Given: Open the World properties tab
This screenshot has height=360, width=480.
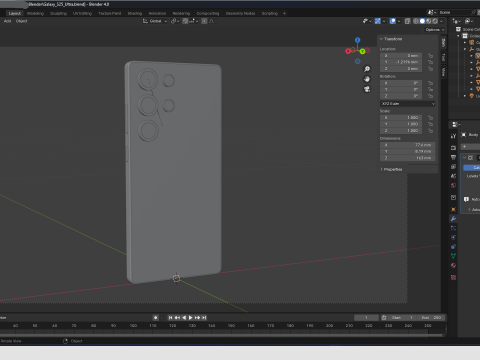Looking at the screenshot, I should coord(453,185).
